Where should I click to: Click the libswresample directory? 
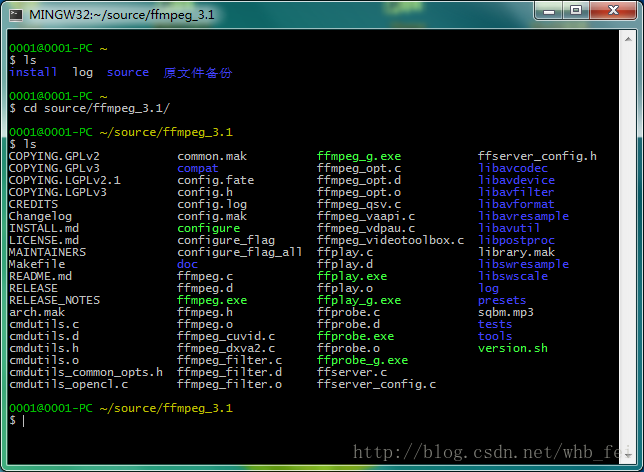point(523,264)
